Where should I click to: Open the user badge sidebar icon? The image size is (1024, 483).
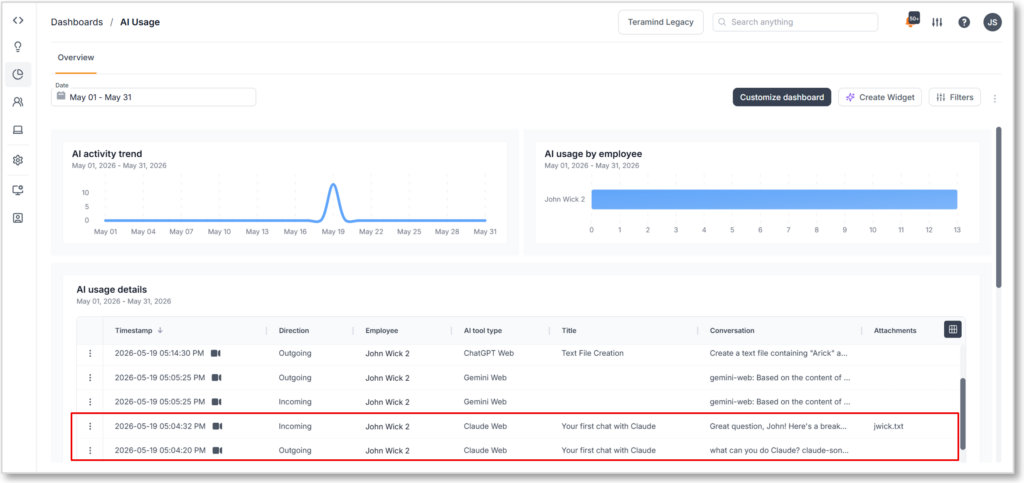point(18,218)
